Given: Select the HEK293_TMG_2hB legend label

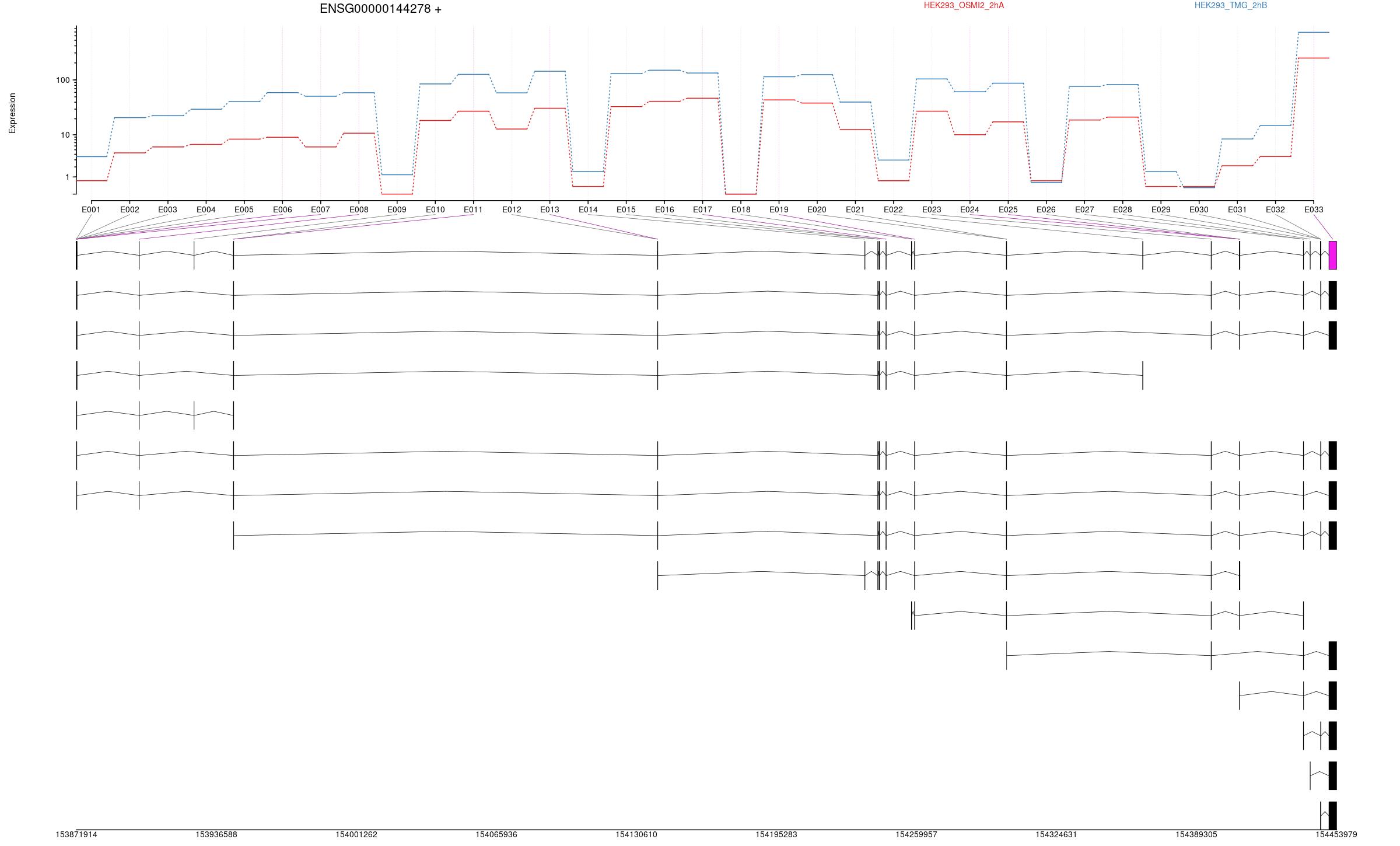Looking at the screenshot, I should tap(1231, 5).
